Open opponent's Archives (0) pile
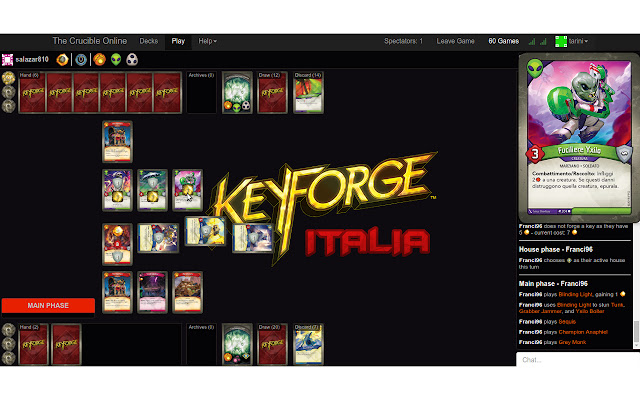Viewport: 640px width, 400px height. 201,93
